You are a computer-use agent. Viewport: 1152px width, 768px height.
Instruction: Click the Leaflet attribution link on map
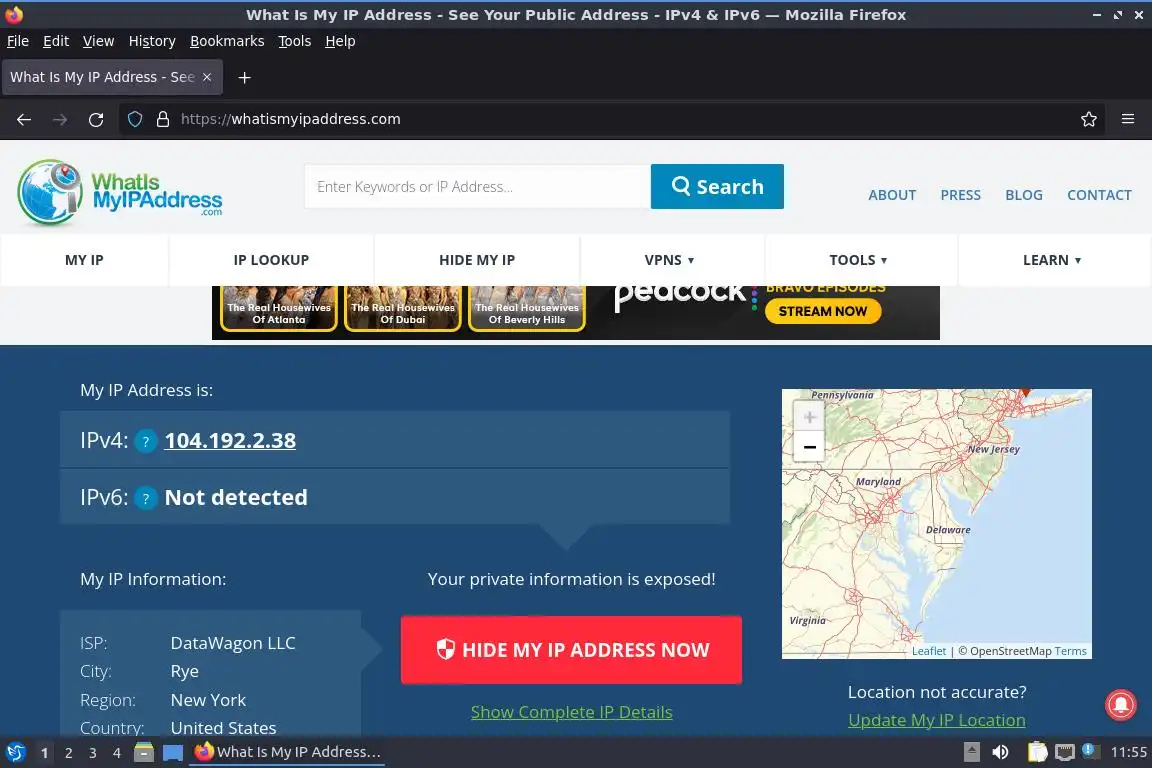(x=929, y=651)
